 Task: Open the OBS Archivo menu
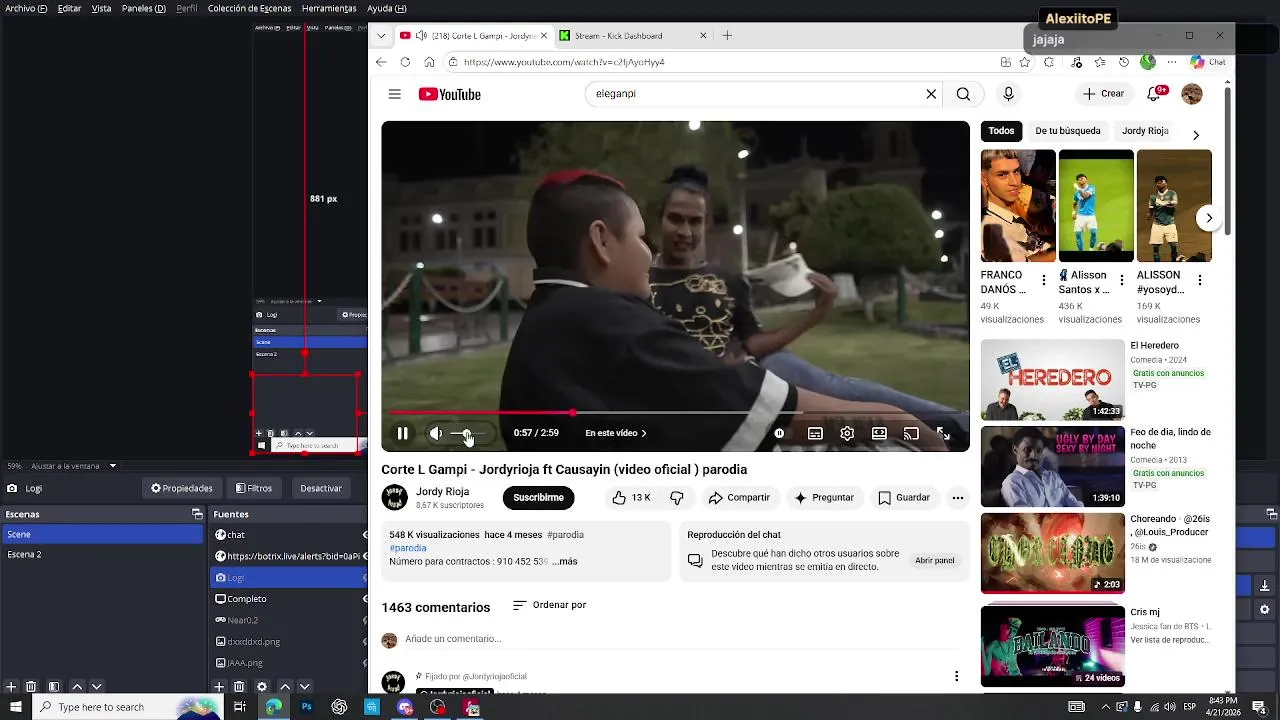[x=26, y=8]
